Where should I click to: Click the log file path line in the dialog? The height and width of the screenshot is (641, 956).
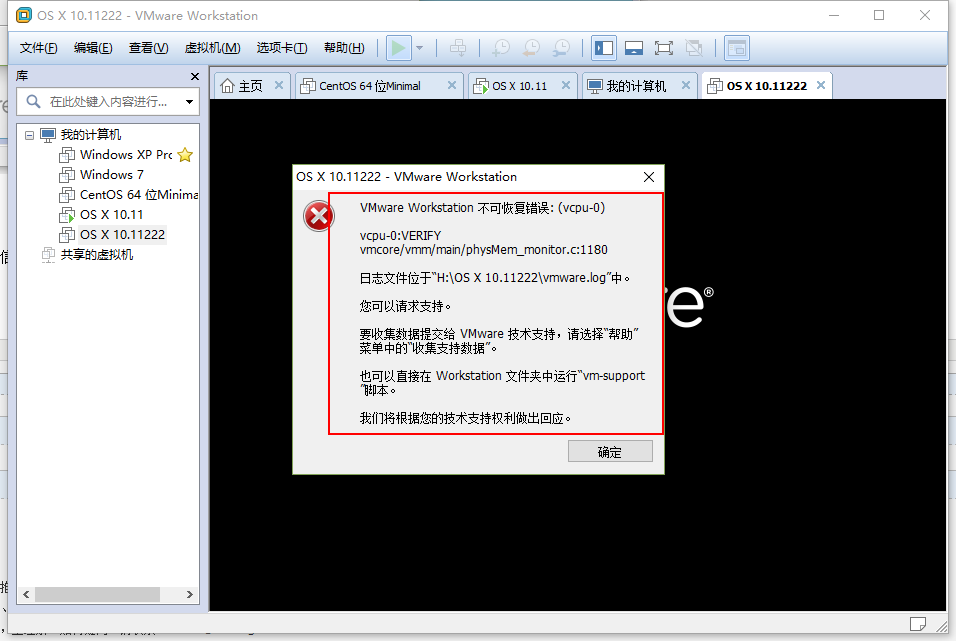(x=494, y=278)
